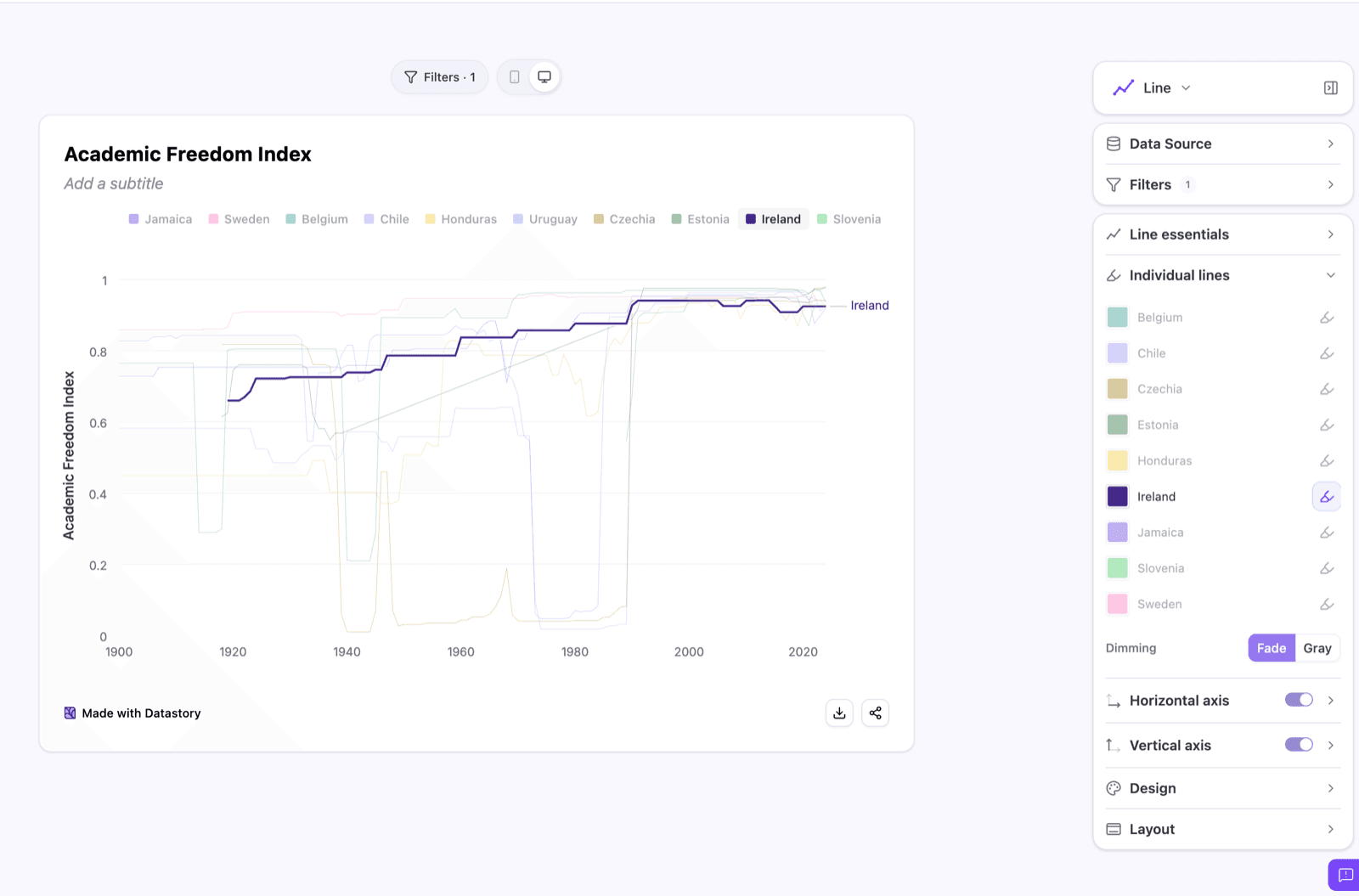
Task: Expand the Line essentials section
Action: click(x=1222, y=234)
